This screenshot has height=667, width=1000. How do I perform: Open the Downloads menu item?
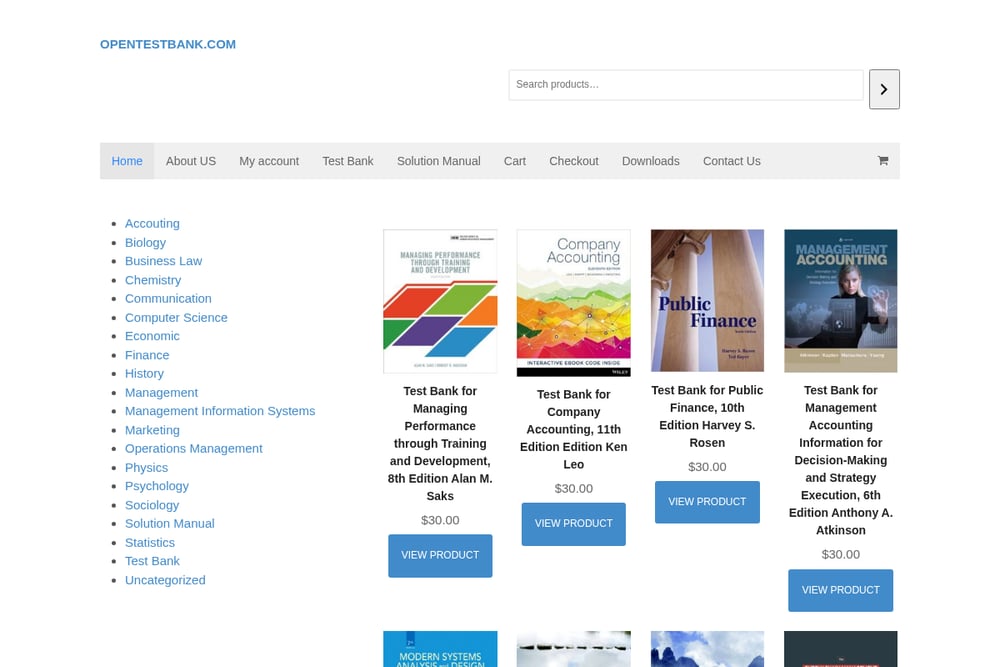651,161
